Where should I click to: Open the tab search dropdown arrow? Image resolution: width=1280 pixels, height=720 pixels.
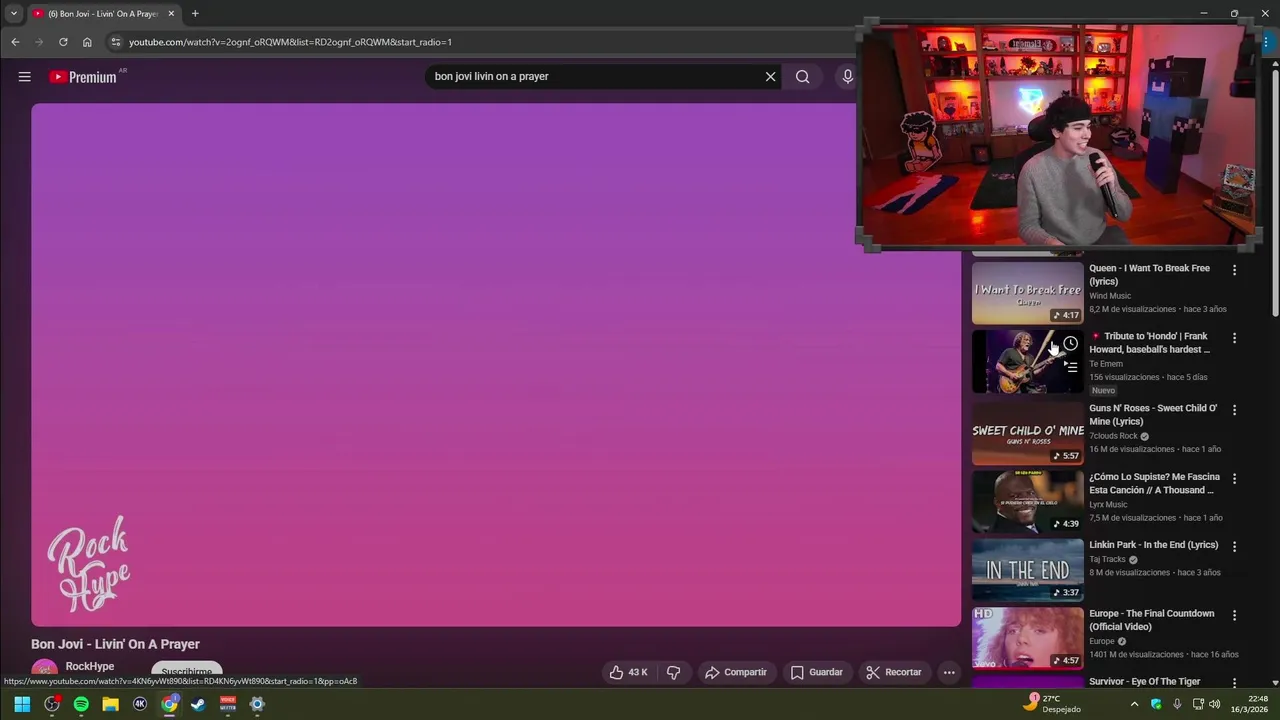pyautogui.click(x=13, y=14)
